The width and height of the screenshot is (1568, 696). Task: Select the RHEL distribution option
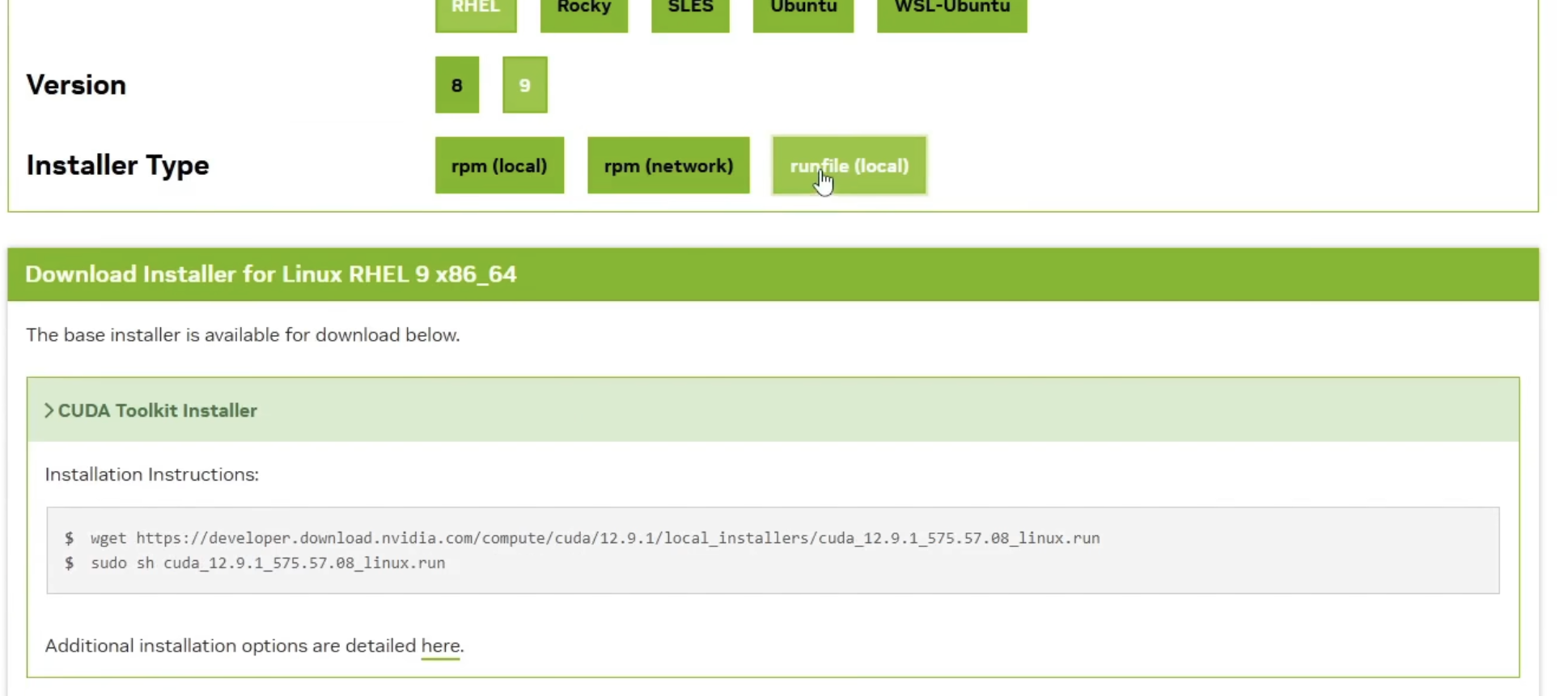(x=475, y=11)
